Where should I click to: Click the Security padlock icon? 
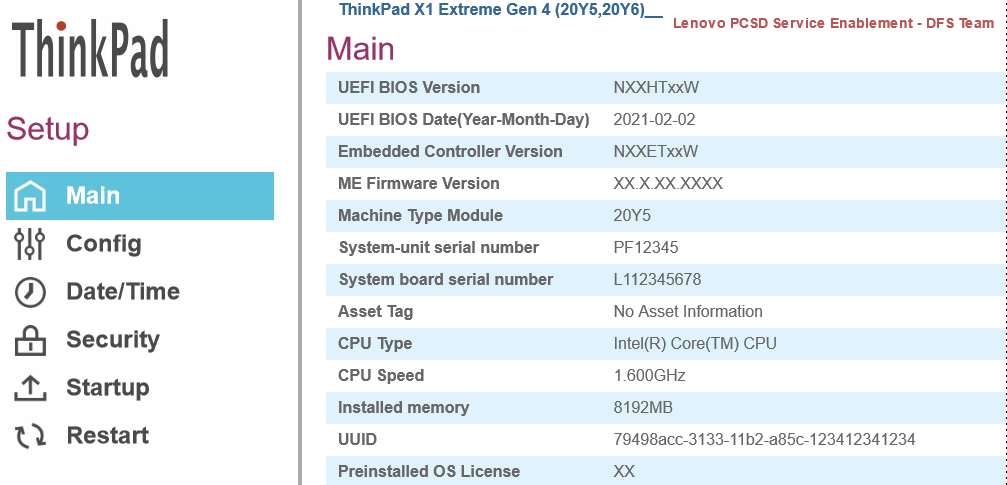pyautogui.click(x=30, y=340)
